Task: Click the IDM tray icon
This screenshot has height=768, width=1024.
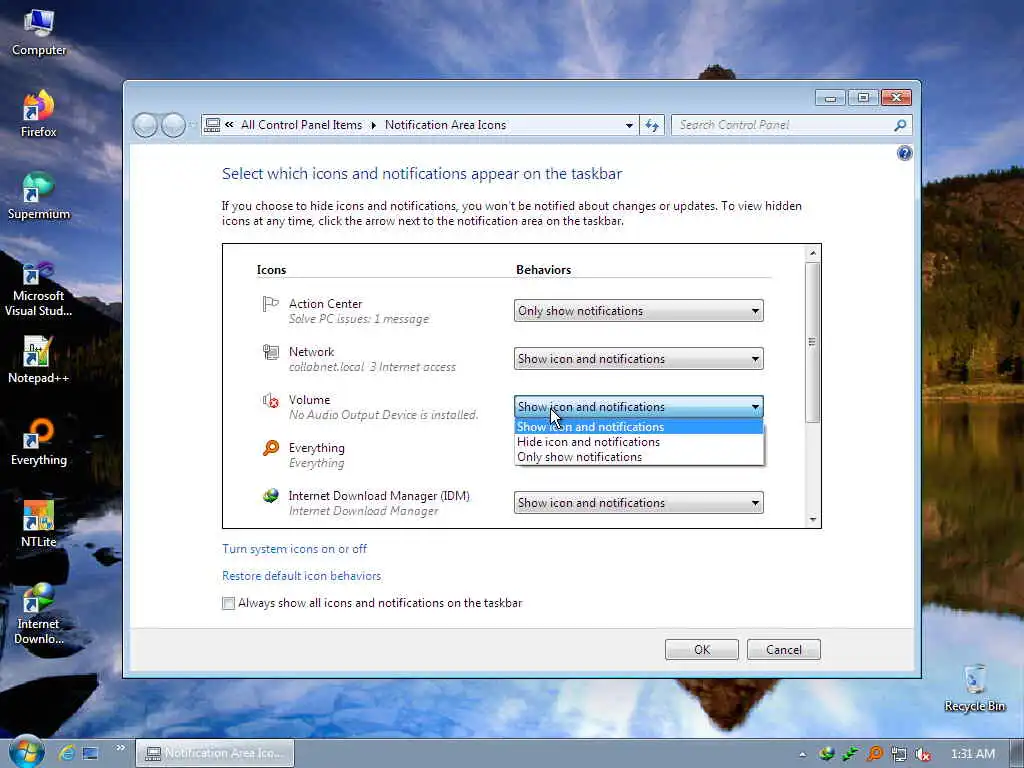Action: pyautogui.click(x=827, y=754)
